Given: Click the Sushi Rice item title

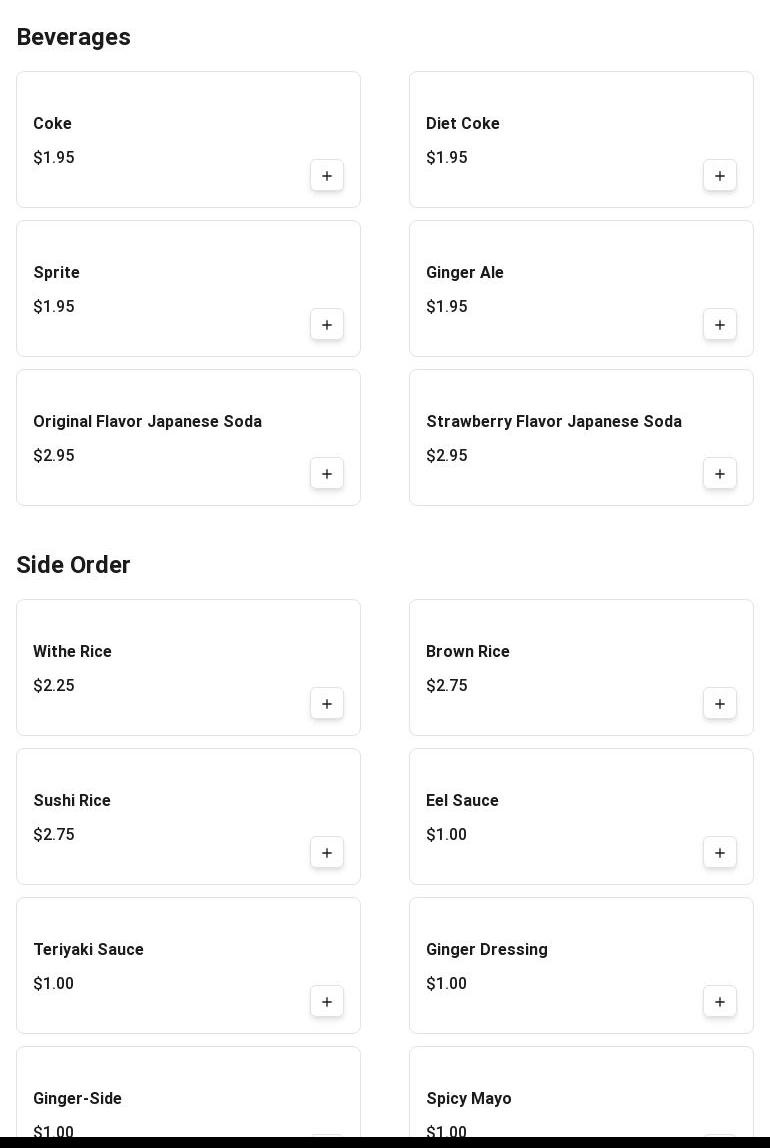Looking at the screenshot, I should [x=72, y=801].
